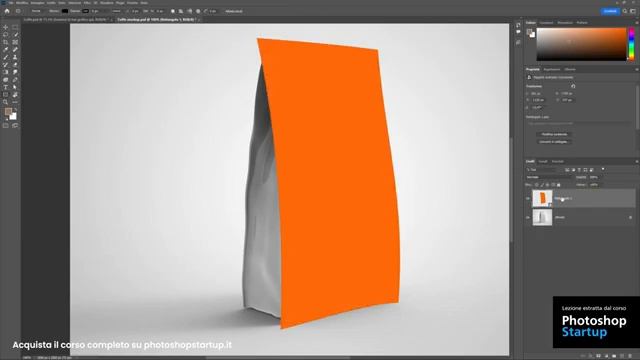Select the Crop tool
The width and height of the screenshot is (640, 360).
(6, 42)
